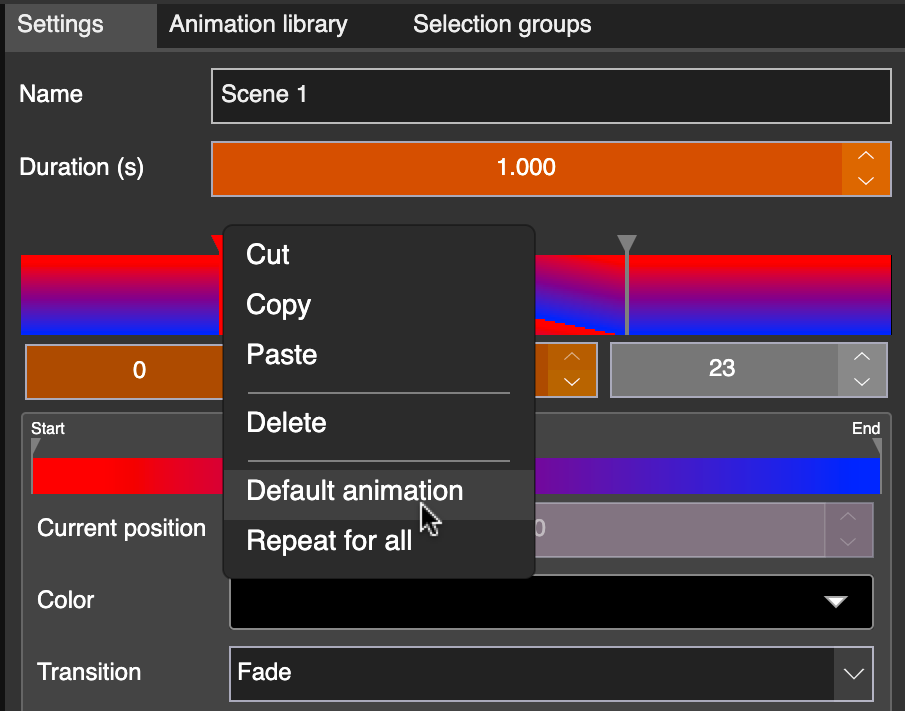Image resolution: width=905 pixels, height=711 pixels.
Task: Click the red-to-blue gradient bar
Action: pyautogui.click(x=457, y=476)
